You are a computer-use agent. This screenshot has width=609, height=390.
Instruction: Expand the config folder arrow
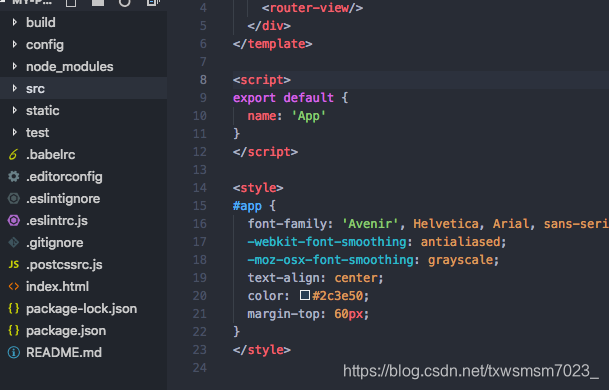tap(15, 44)
